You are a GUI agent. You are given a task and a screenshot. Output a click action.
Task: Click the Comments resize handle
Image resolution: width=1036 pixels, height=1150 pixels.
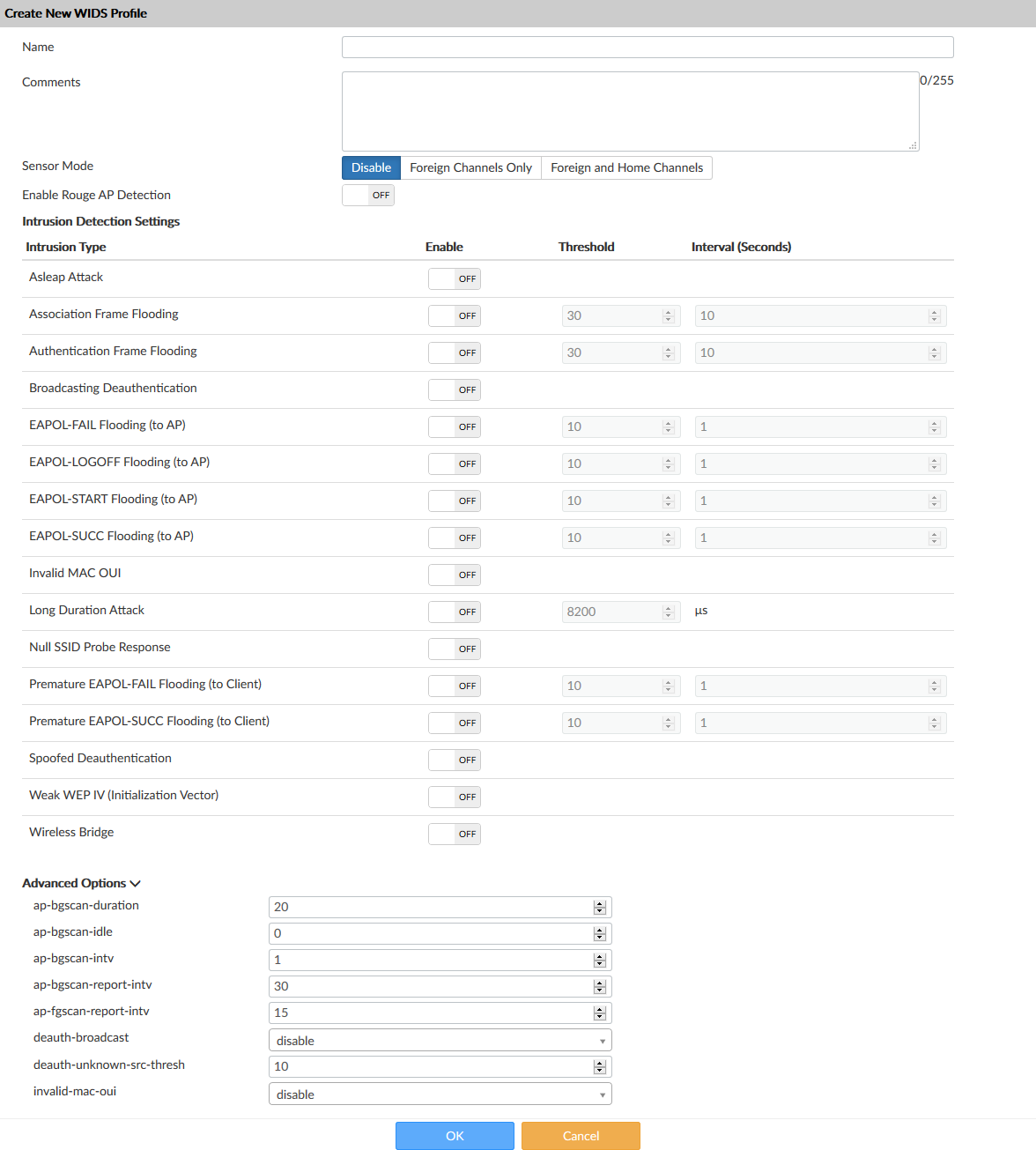click(914, 145)
